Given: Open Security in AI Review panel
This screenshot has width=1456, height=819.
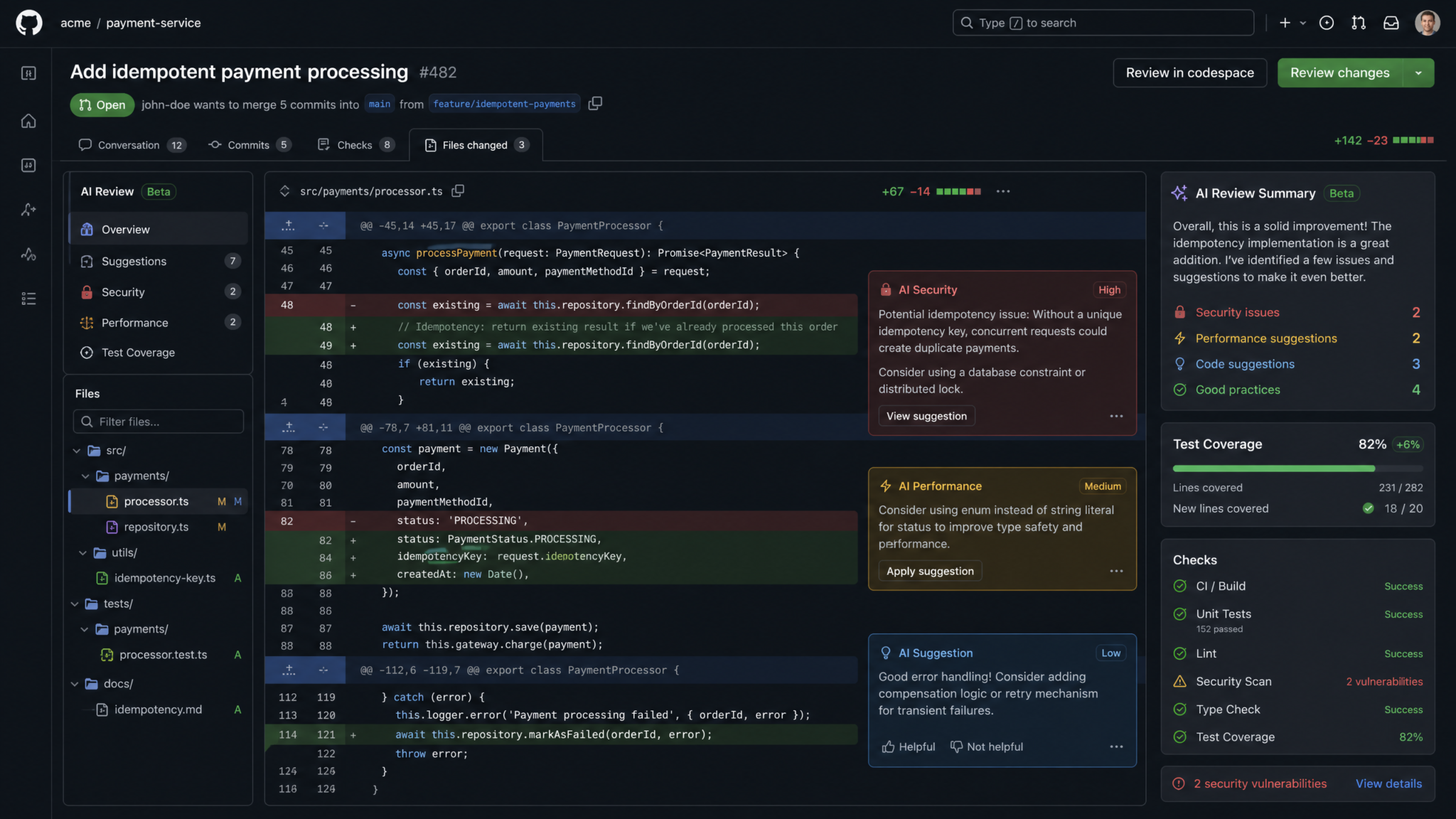Looking at the screenshot, I should [x=159, y=291].
